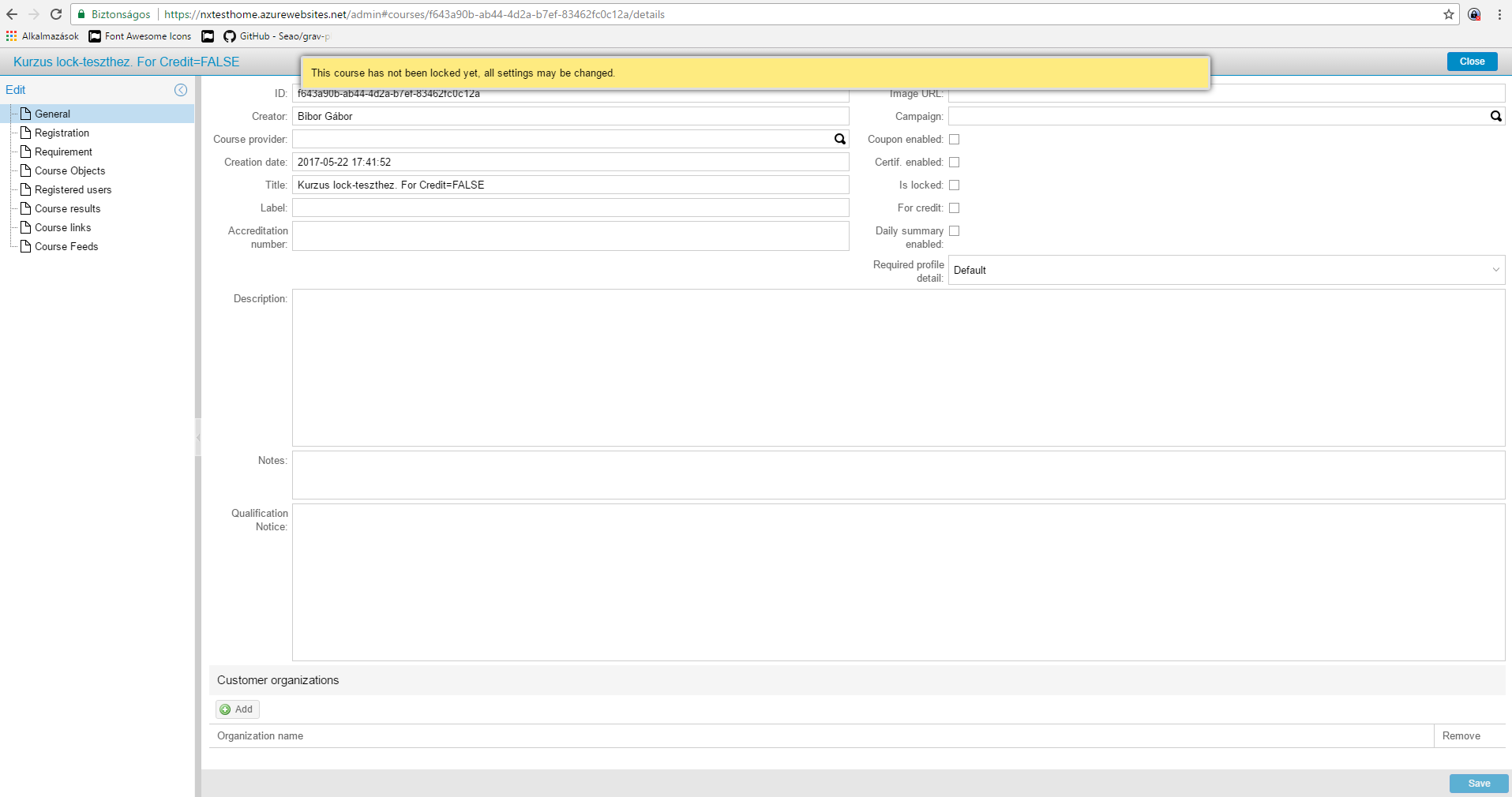Open the Registration section in sidebar
This screenshot has height=797, width=1512.
coord(62,133)
